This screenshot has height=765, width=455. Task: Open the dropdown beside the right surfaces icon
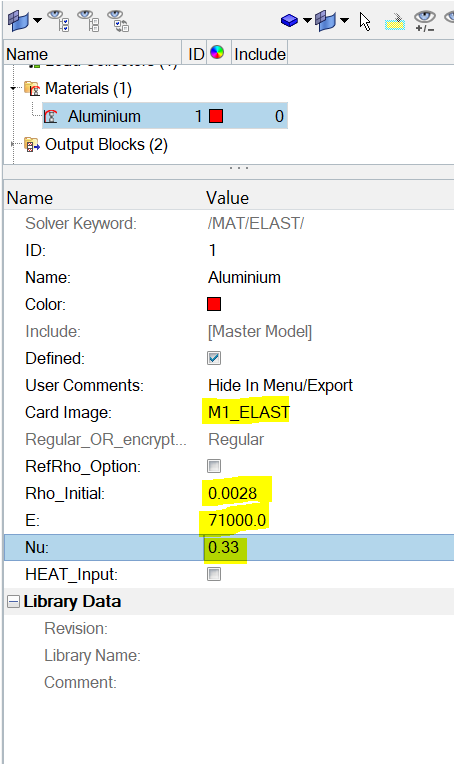tap(344, 20)
